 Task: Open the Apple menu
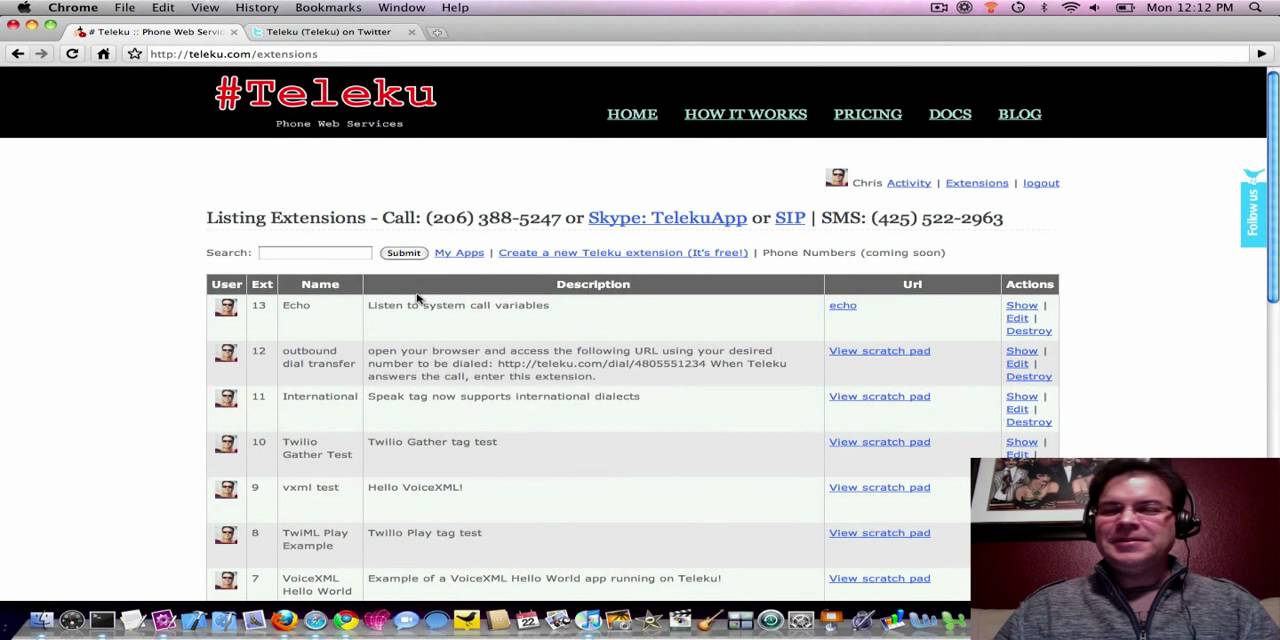pyautogui.click(x=24, y=8)
